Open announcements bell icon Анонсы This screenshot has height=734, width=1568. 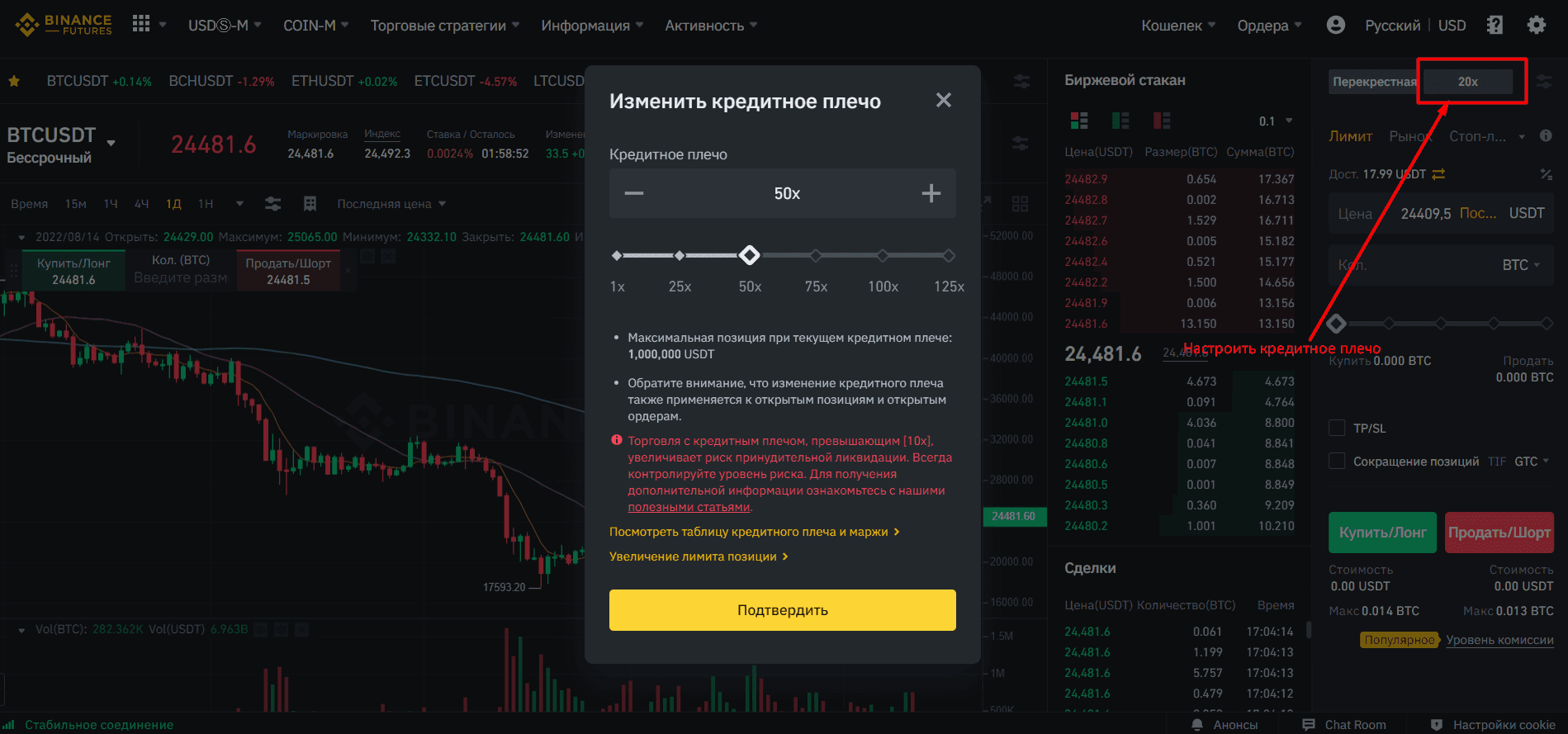click(1198, 724)
